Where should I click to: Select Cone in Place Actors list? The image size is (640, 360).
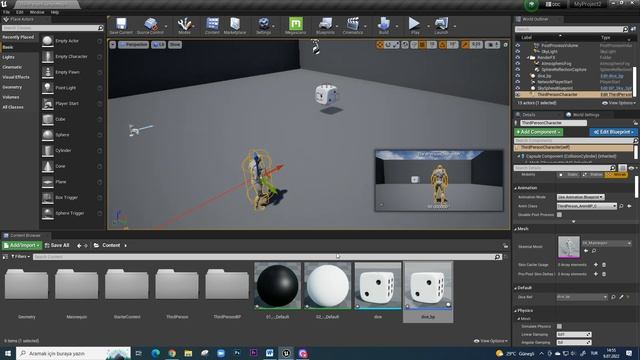point(72,166)
